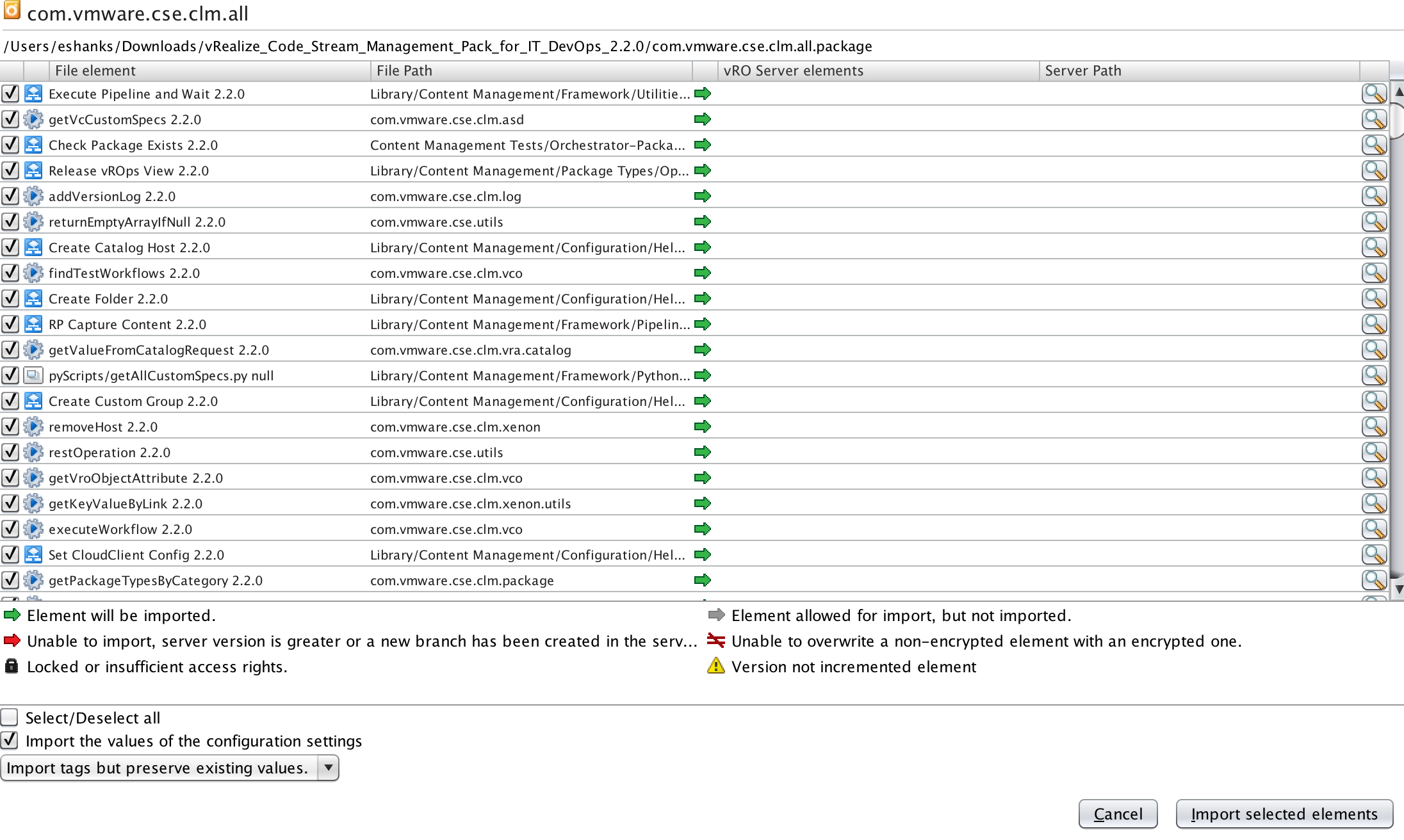Click the Cancel button

pos(1118,814)
